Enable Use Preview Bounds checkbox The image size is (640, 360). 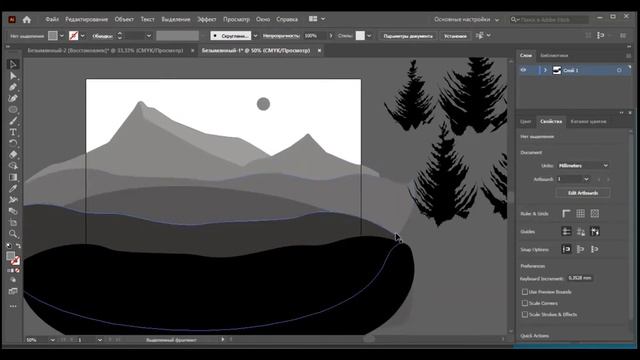[524, 292]
